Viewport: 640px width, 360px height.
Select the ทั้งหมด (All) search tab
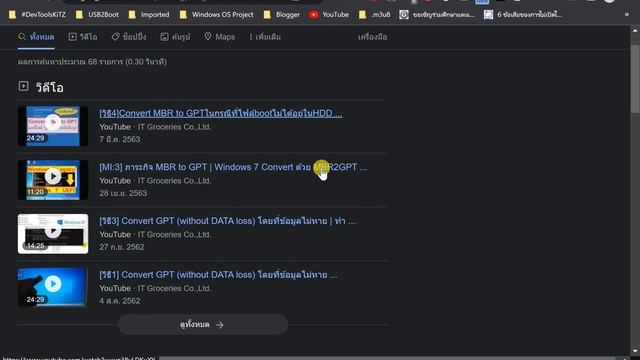[36, 37]
